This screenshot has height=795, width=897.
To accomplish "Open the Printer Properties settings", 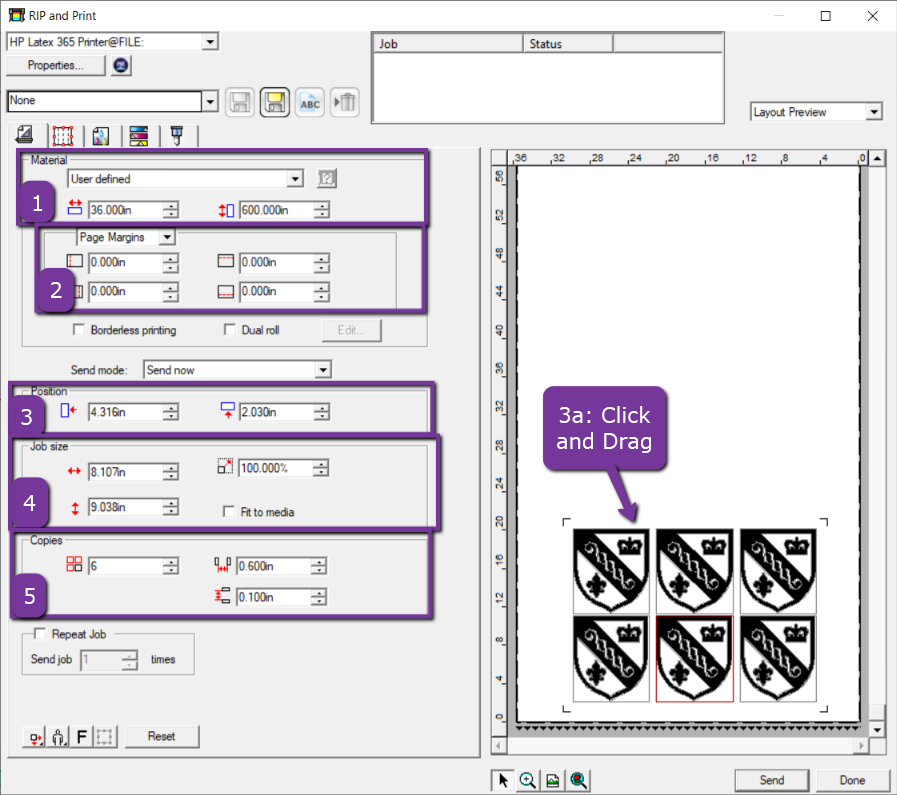I will click(x=55, y=65).
